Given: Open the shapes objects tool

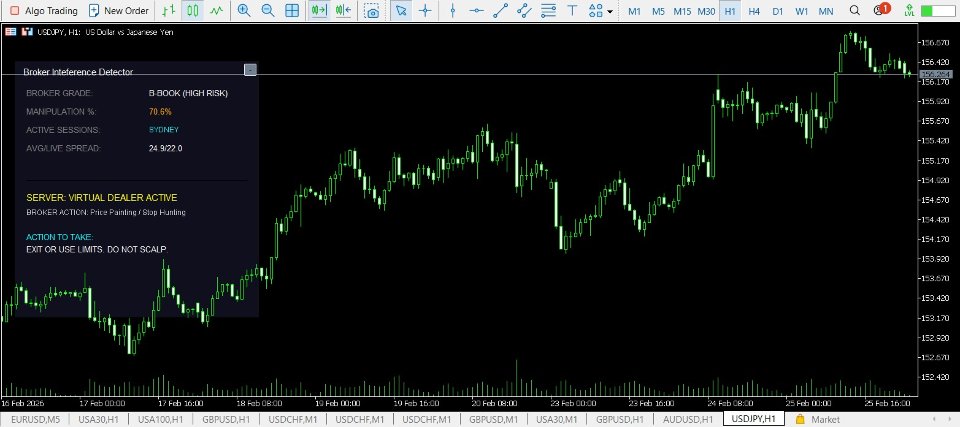Looking at the screenshot, I should click(x=595, y=10).
